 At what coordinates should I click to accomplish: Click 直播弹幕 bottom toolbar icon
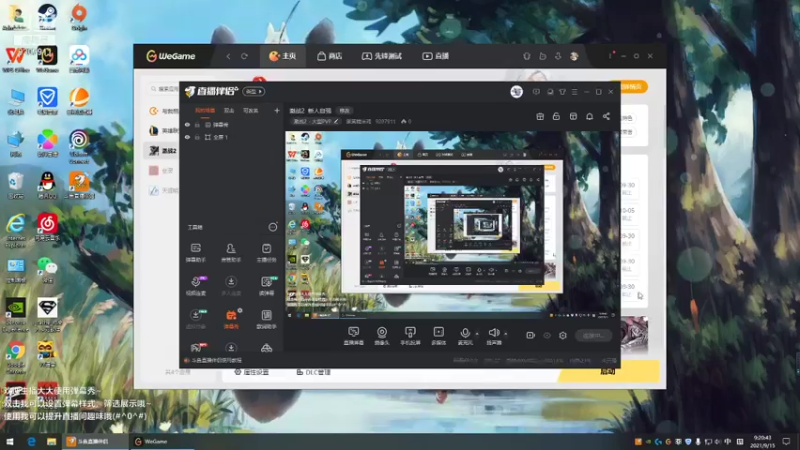coord(354,336)
